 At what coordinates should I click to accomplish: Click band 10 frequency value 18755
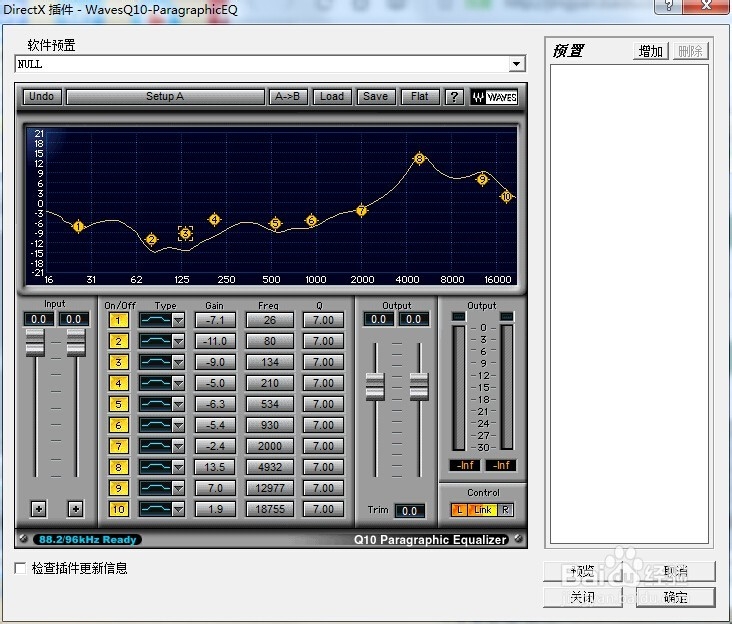[270, 509]
